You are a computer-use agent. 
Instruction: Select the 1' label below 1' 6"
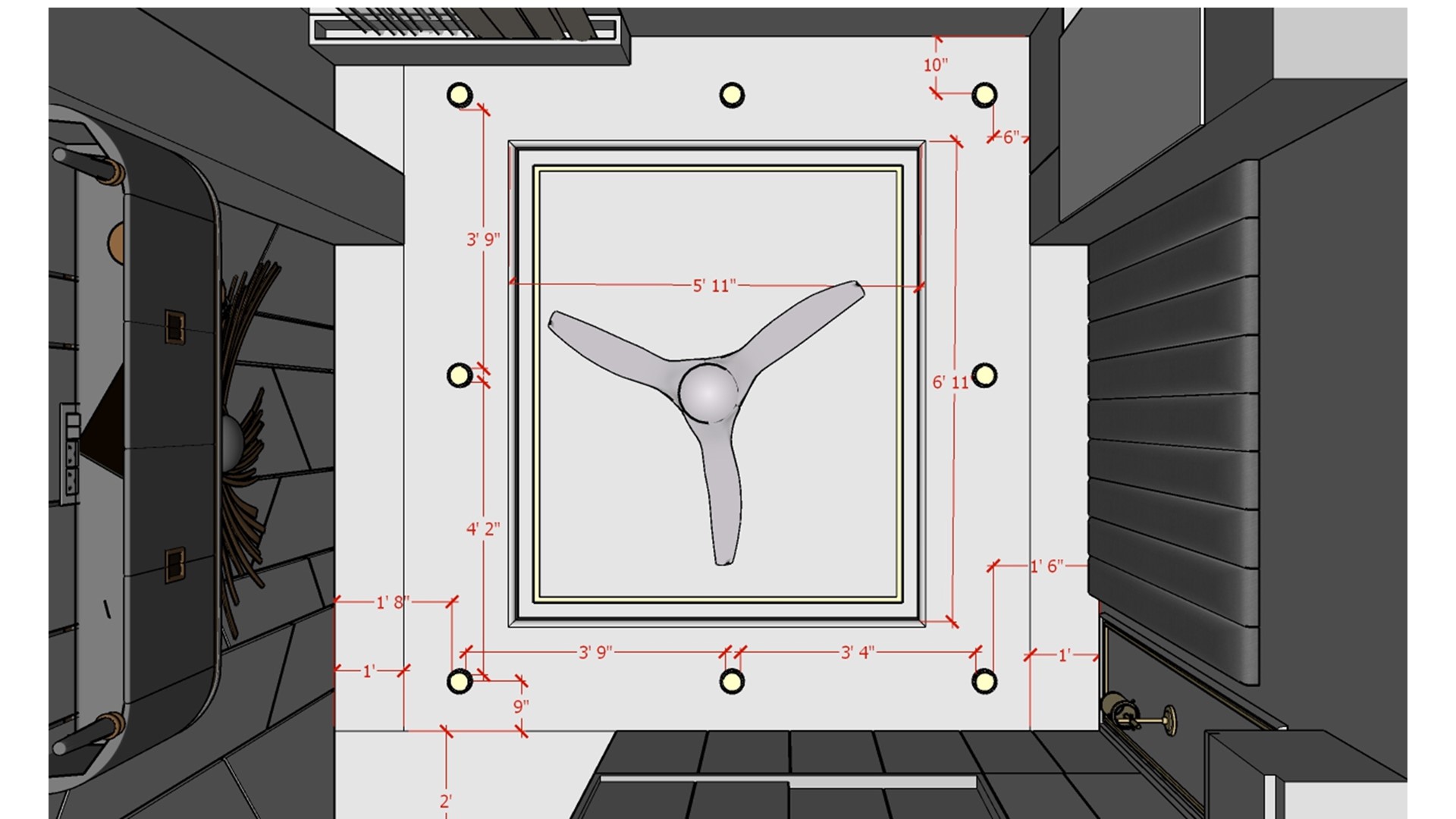(1064, 655)
